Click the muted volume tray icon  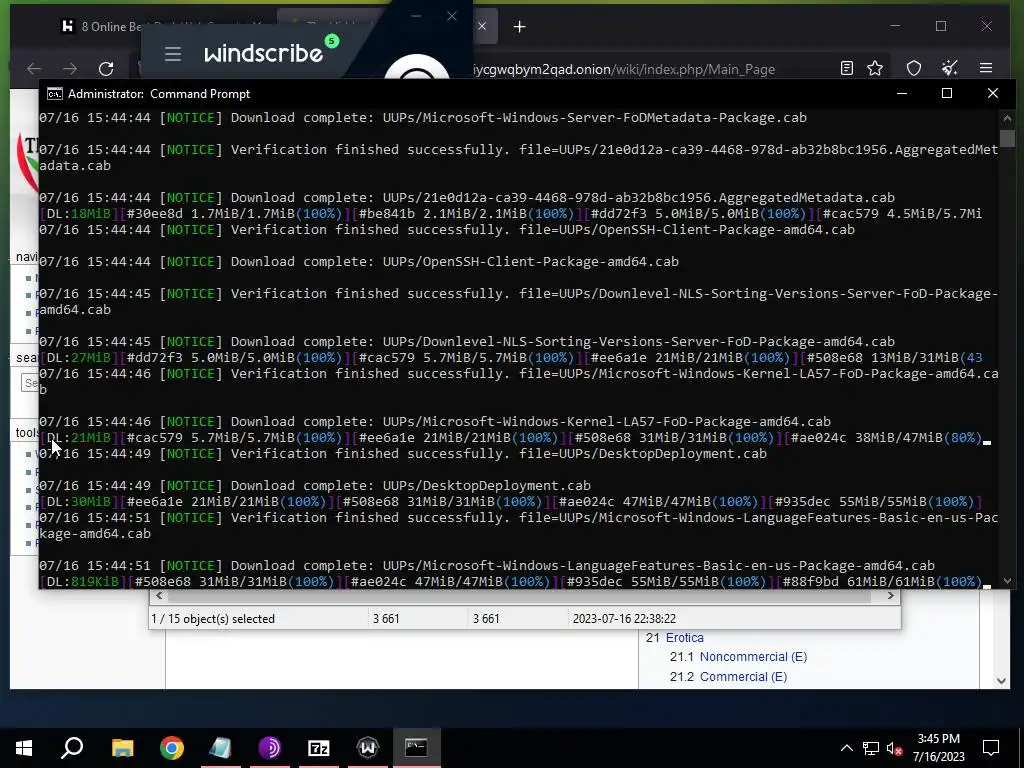coord(895,748)
